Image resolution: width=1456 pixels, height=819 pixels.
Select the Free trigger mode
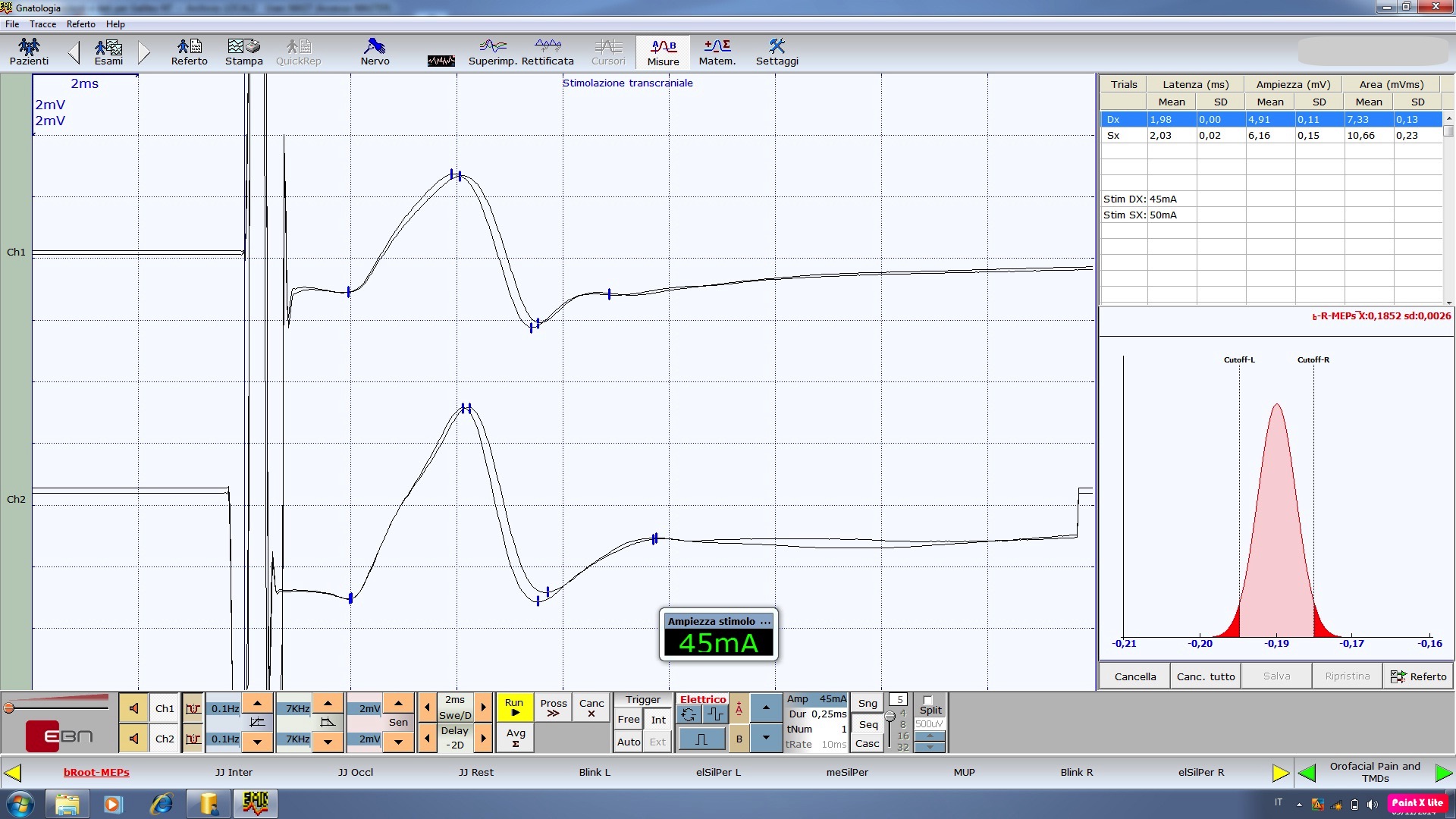click(628, 720)
